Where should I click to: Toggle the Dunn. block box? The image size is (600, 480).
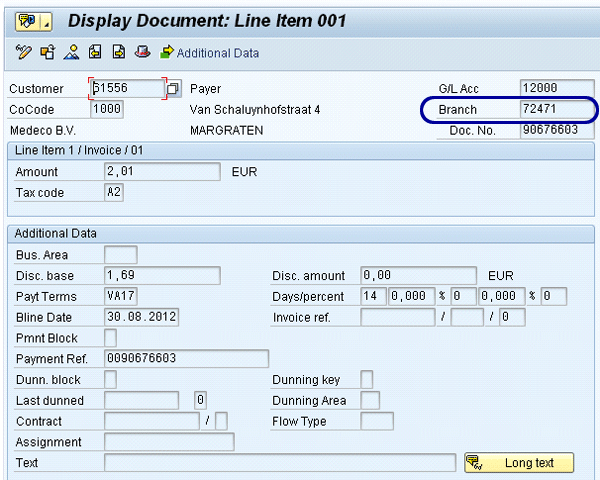[x=110, y=379]
